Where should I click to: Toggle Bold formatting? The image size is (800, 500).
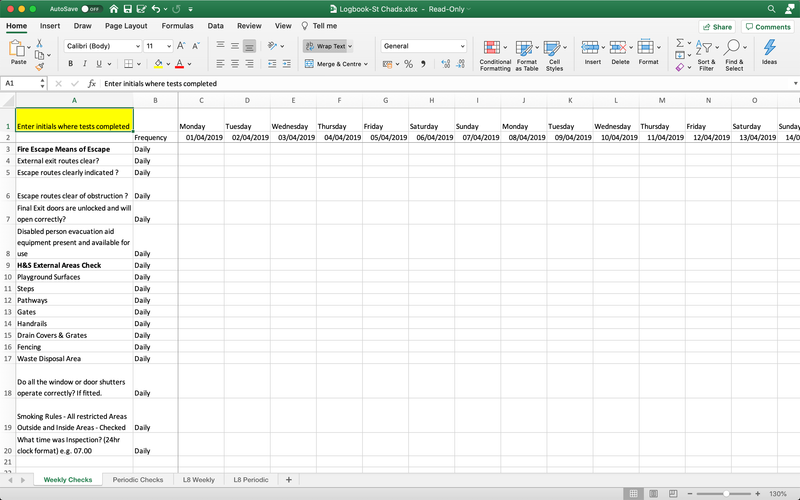[70, 64]
